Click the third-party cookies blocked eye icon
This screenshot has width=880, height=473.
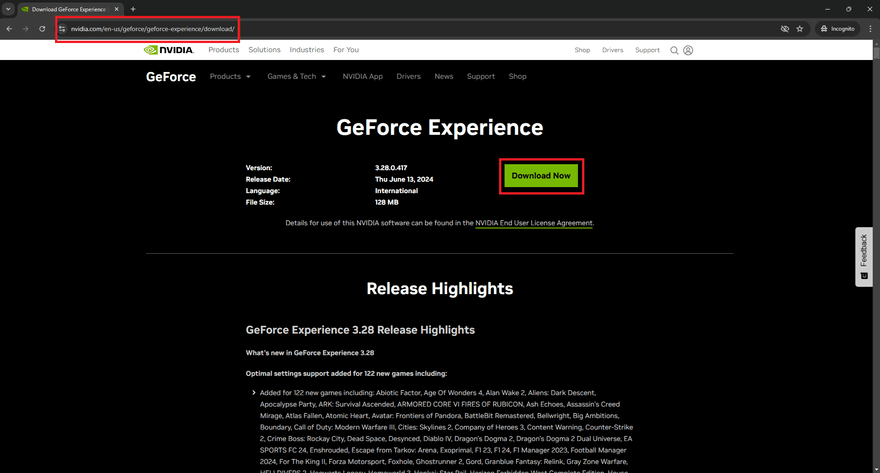coord(785,29)
